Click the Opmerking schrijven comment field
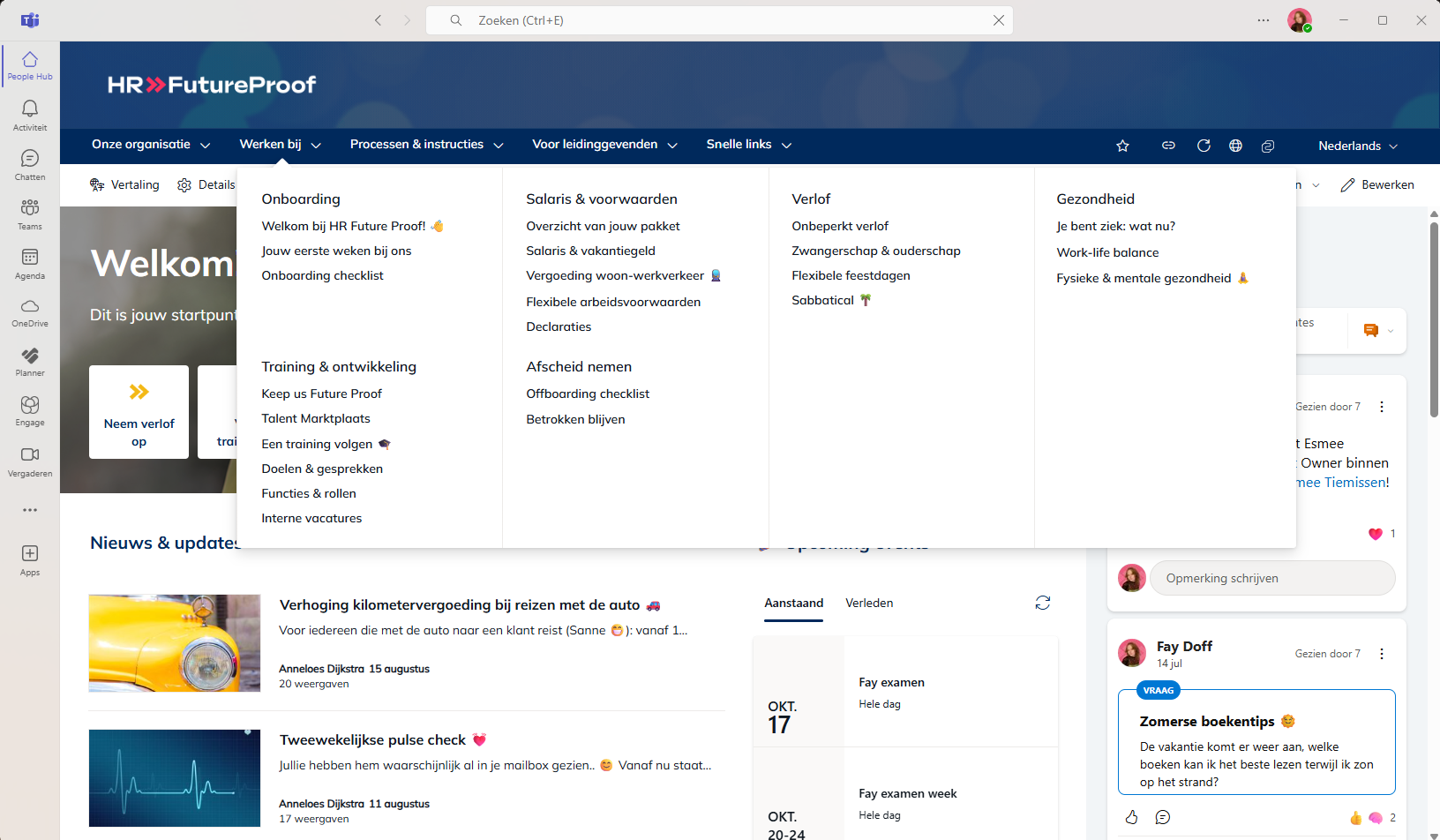The height and width of the screenshot is (840, 1440). [1272, 578]
